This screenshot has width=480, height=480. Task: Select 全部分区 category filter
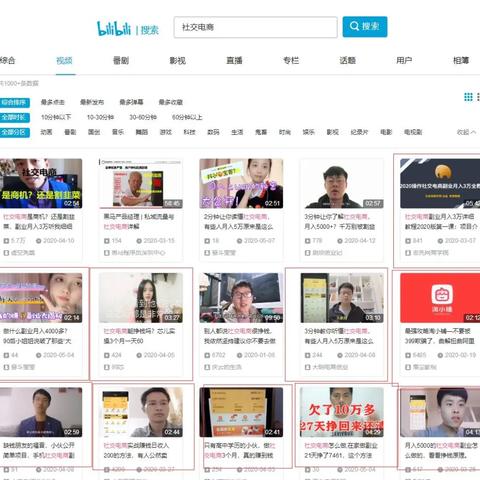(x=14, y=132)
